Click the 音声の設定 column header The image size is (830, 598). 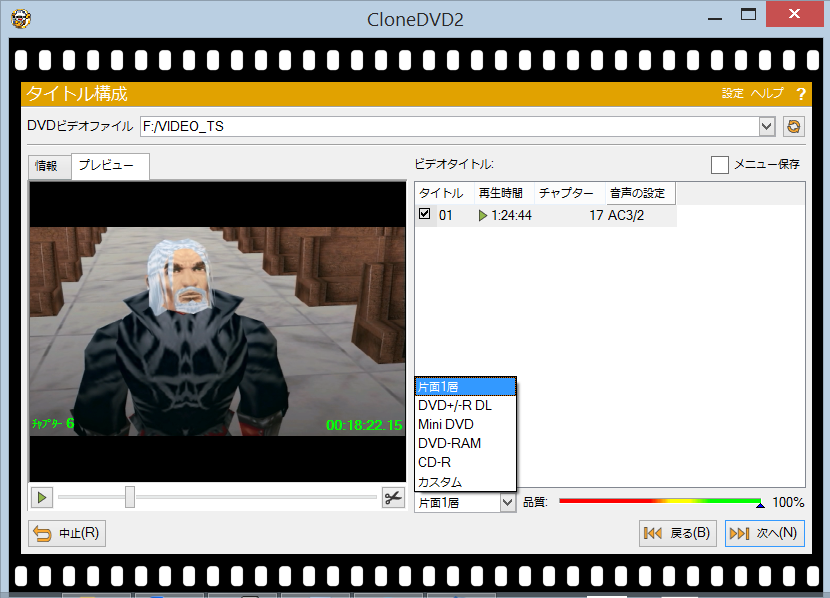(640, 193)
